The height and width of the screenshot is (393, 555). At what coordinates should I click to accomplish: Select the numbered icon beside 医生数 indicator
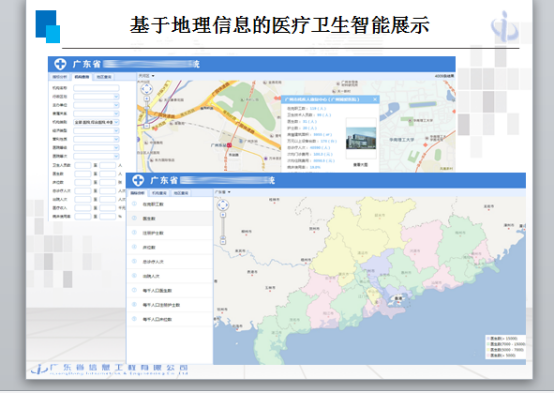(x=134, y=218)
